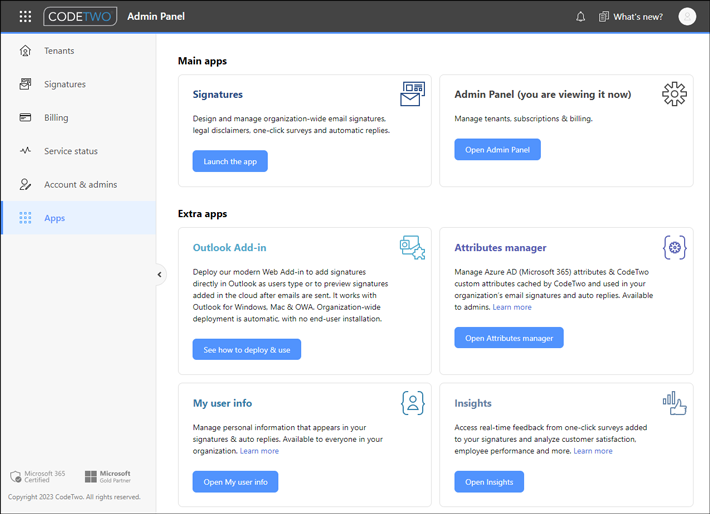Open Billing in the sidebar
This screenshot has height=514, width=710.
pyautogui.click(x=79, y=118)
